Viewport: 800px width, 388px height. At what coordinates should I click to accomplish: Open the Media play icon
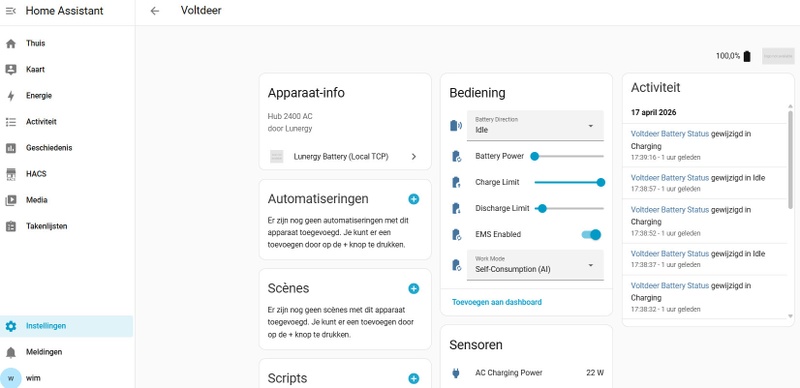pos(11,200)
